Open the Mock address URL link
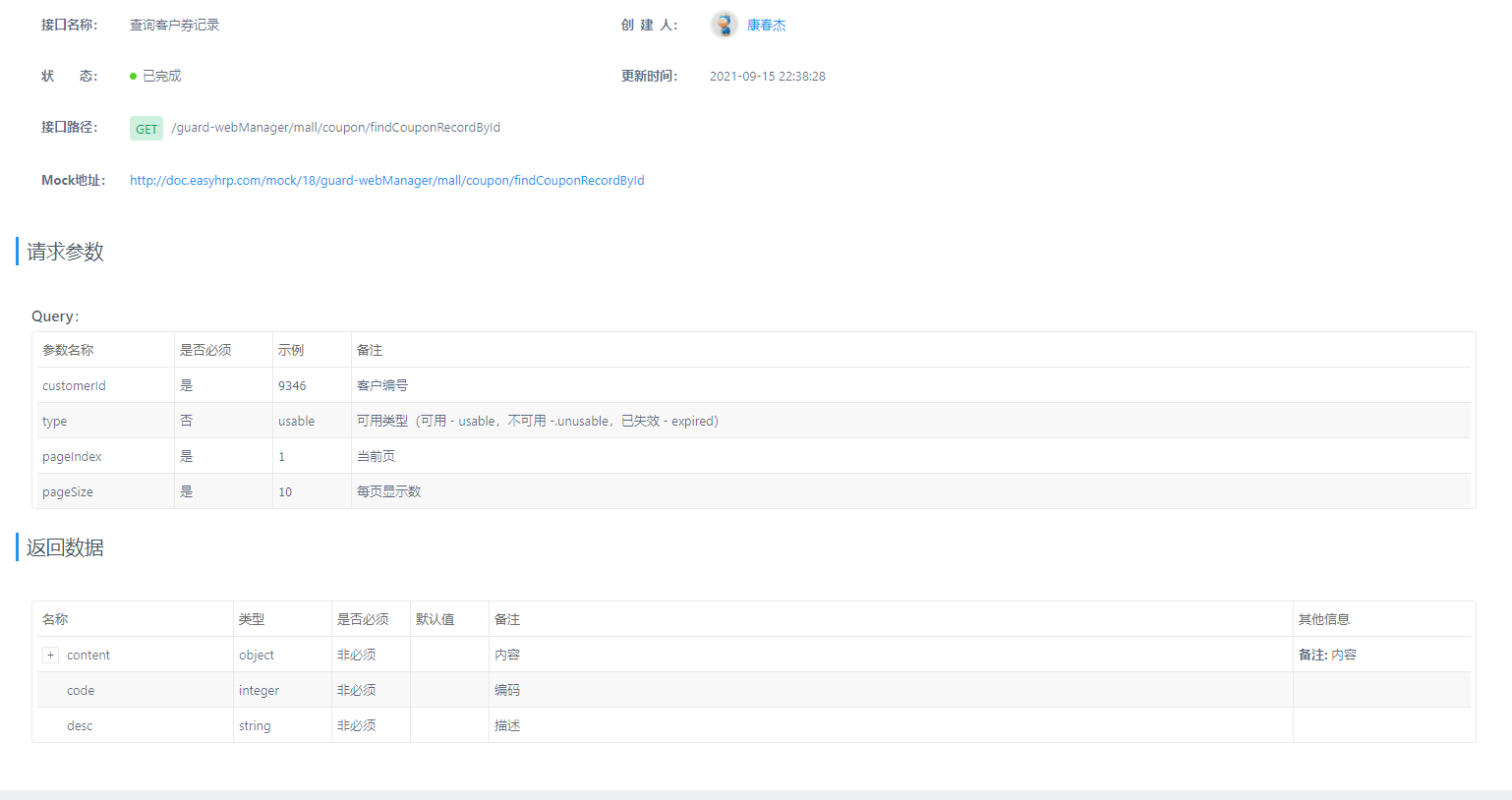Viewport: 1512px width, 800px height. (387, 181)
